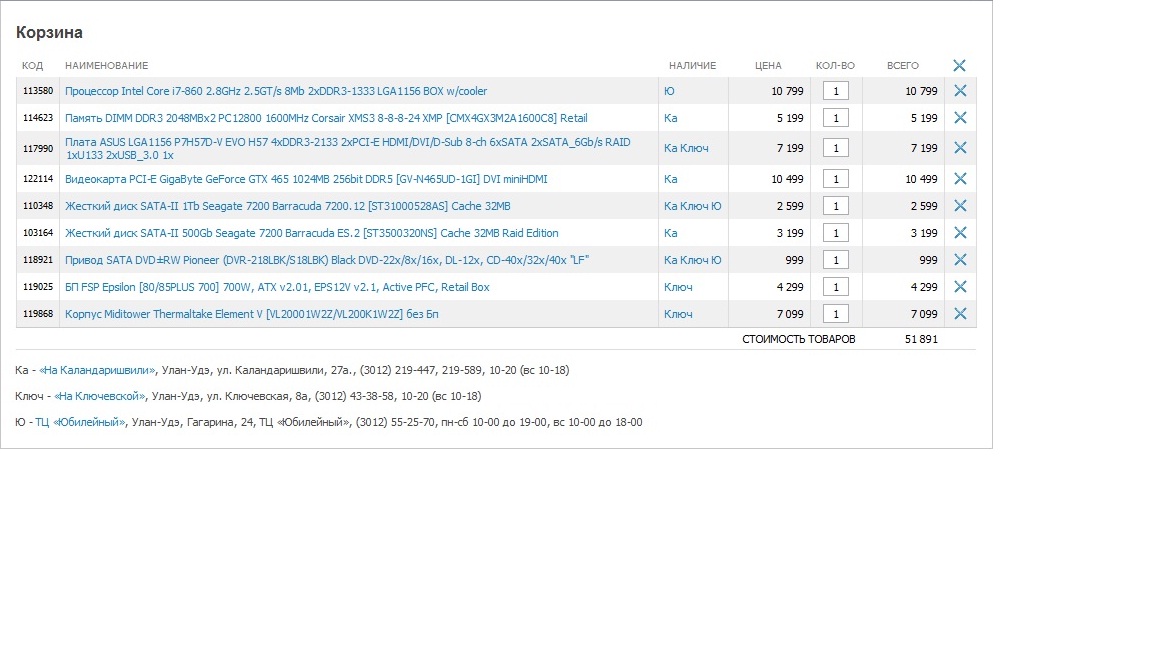Click the ВСЕГО column header
The image size is (1152, 648).
(903, 65)
